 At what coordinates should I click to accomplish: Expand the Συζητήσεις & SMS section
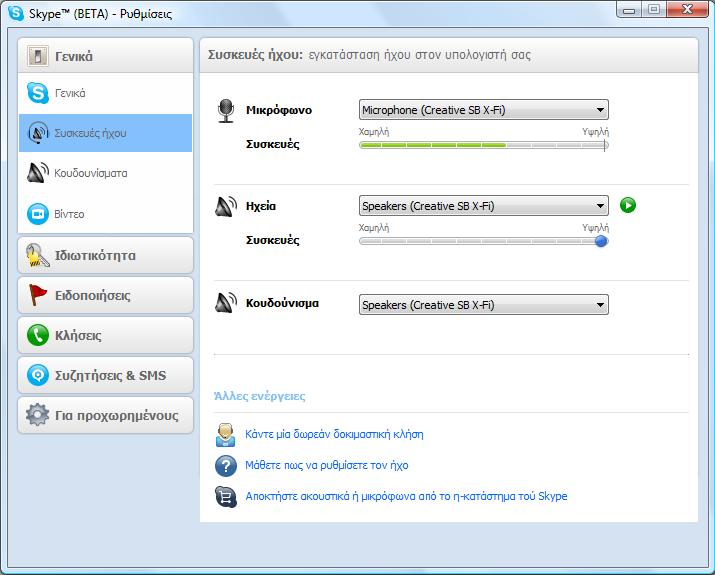[105, 375]
